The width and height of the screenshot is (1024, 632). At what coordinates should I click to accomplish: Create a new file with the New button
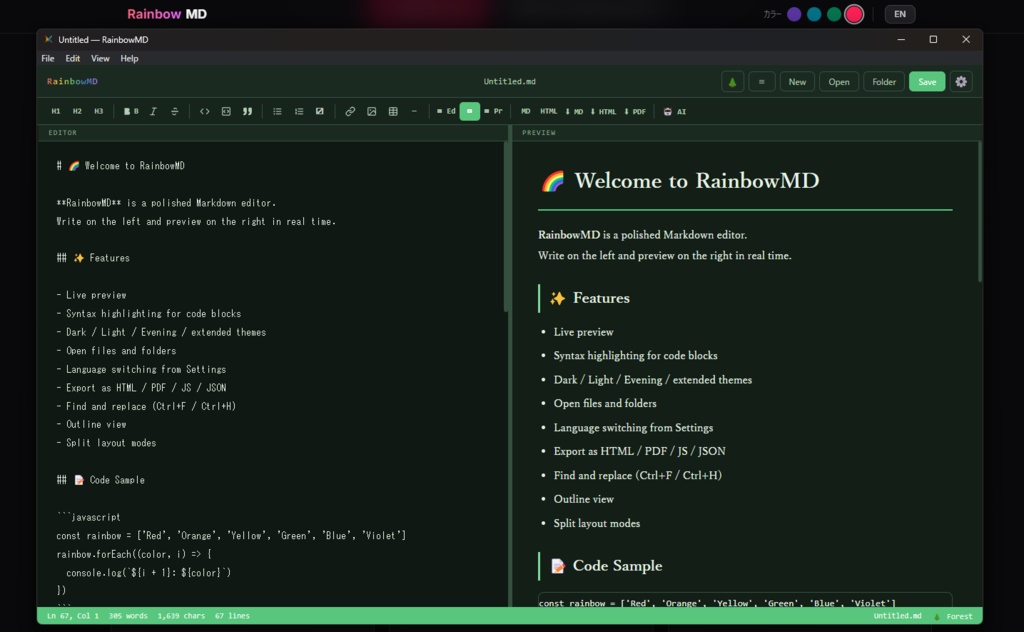[x=797, y=81]
